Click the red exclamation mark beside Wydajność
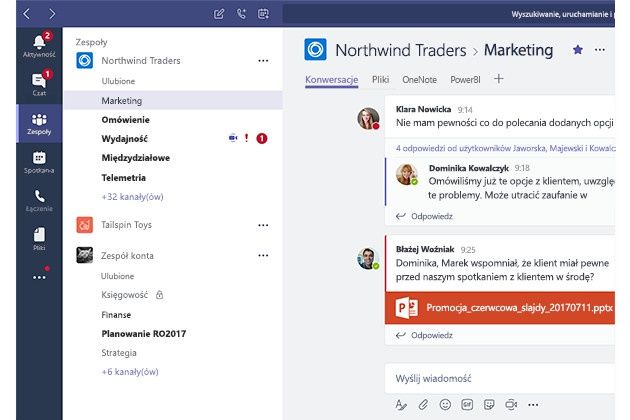 pos(246,138)
